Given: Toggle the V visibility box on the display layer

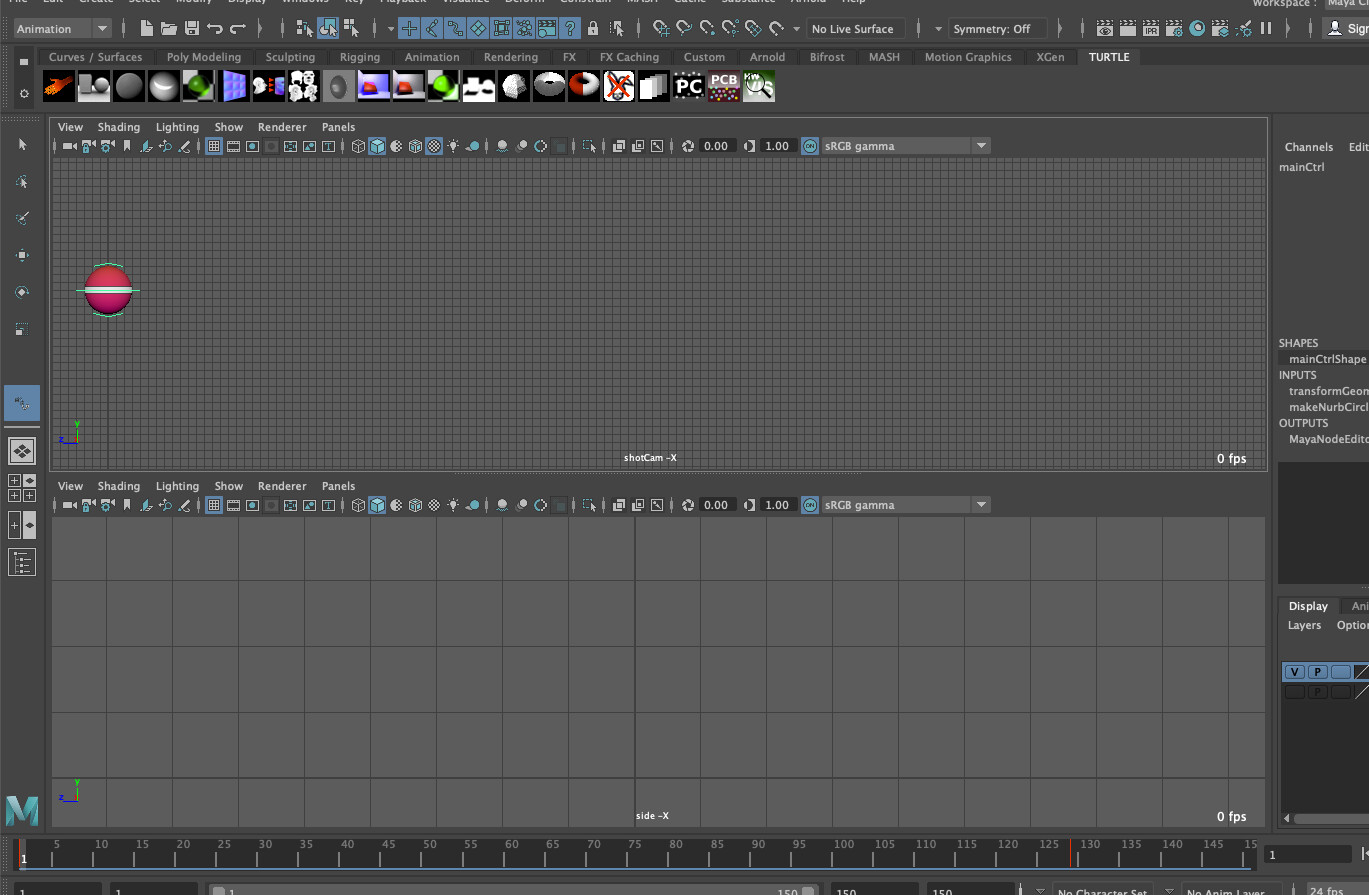Looking at the screenshot, I should 1294,672.
